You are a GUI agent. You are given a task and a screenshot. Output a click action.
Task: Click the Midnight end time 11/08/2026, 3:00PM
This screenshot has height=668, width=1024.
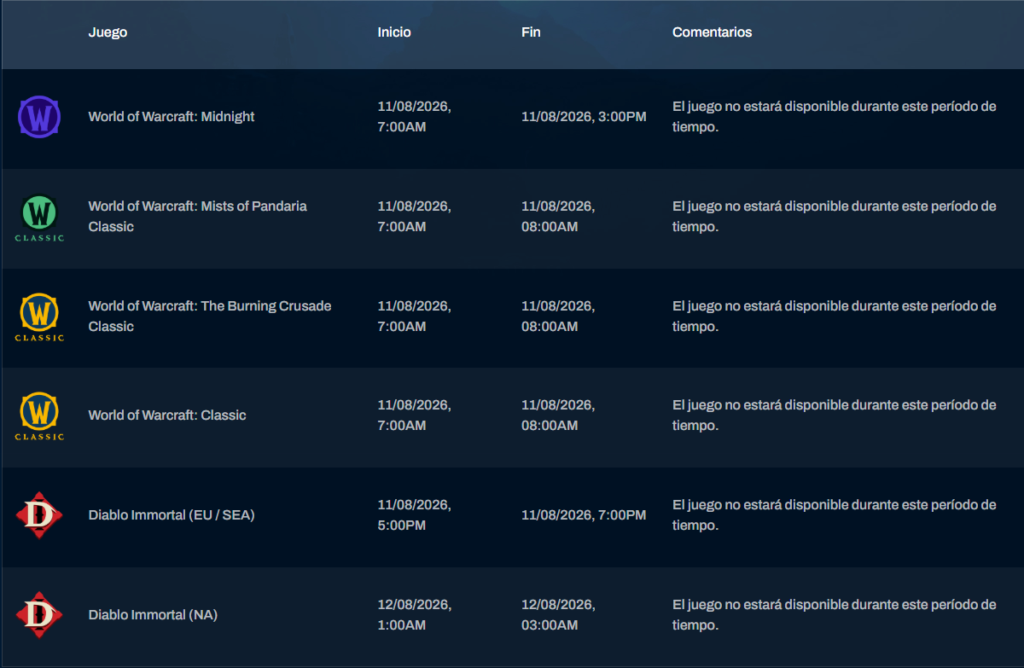pos(584,117)
